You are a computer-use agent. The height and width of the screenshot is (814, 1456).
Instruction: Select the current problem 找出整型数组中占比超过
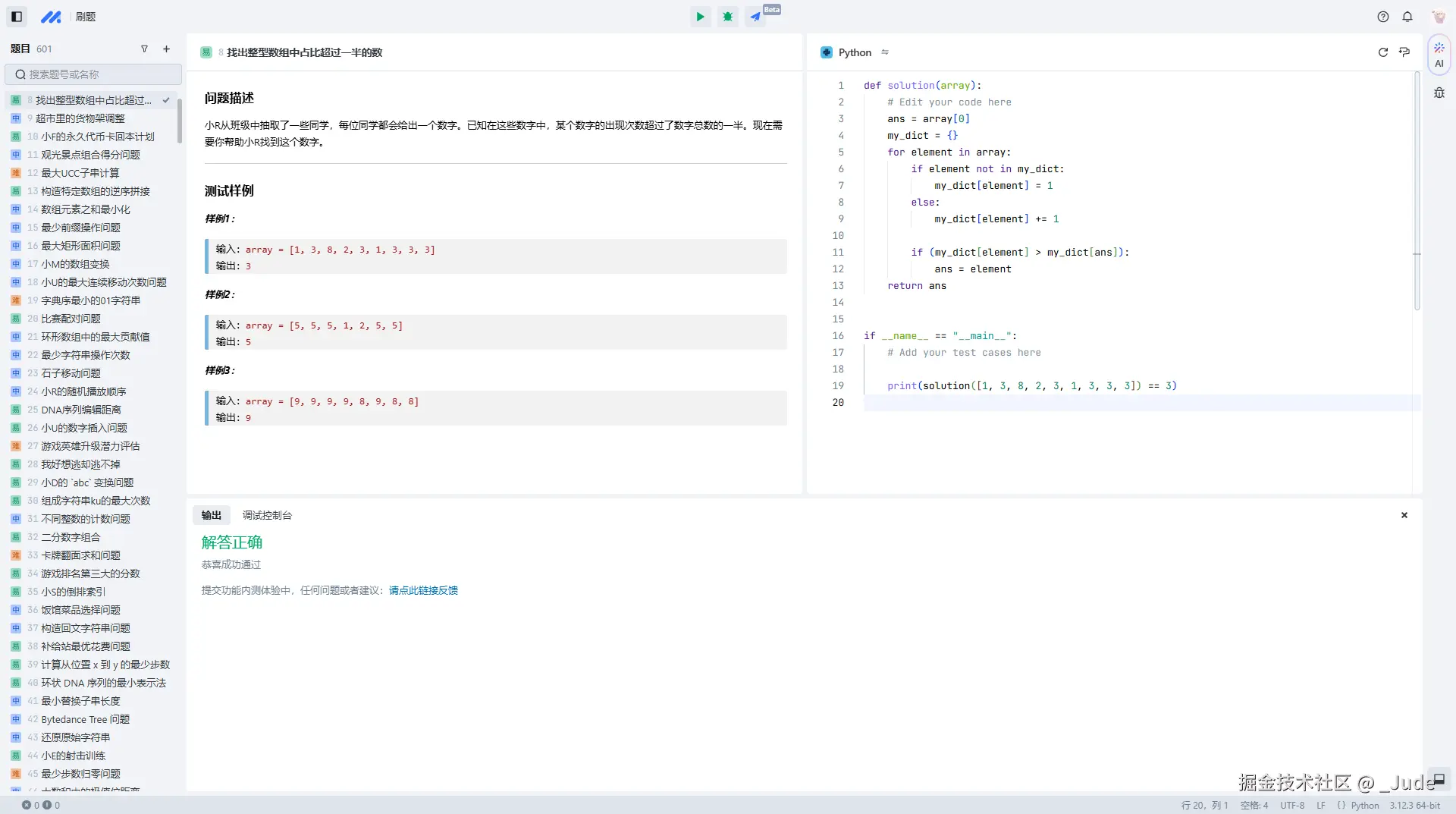point(91,100)
